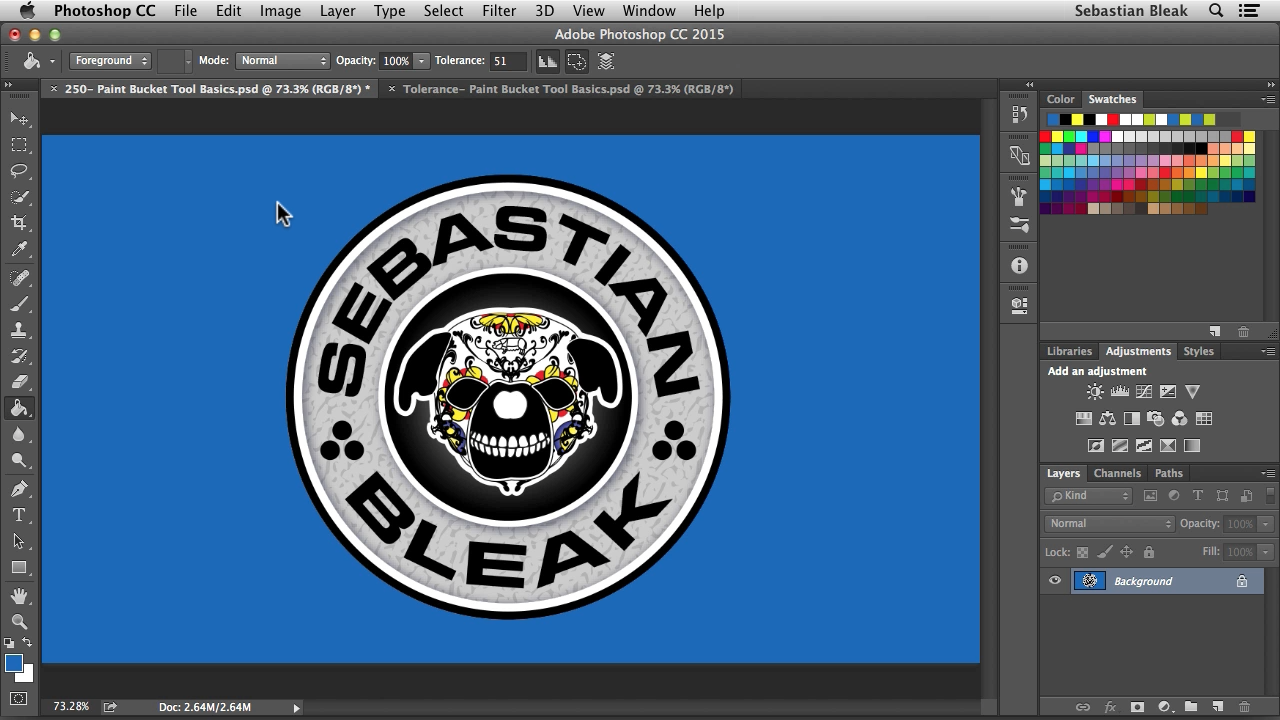Select the Pen tool
Viewport: 1280px width, 720px height.
[x=19, y=489]
